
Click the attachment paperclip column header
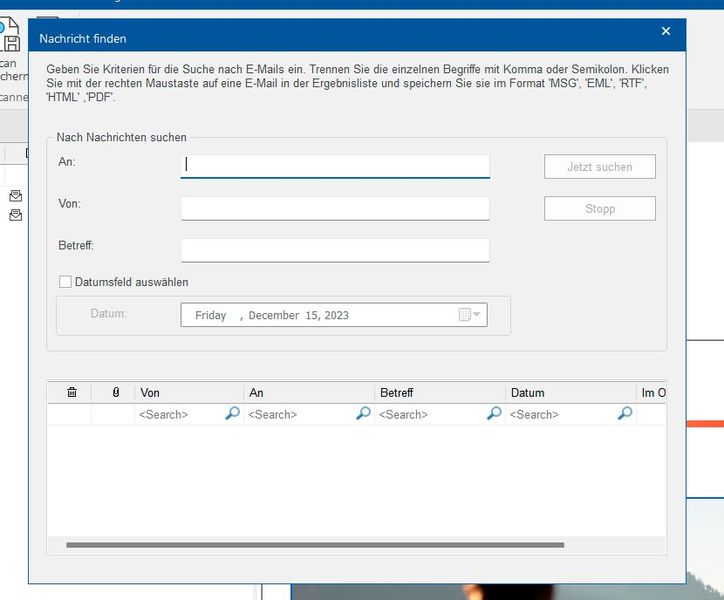pyautogui.click(x=115, y=393)
